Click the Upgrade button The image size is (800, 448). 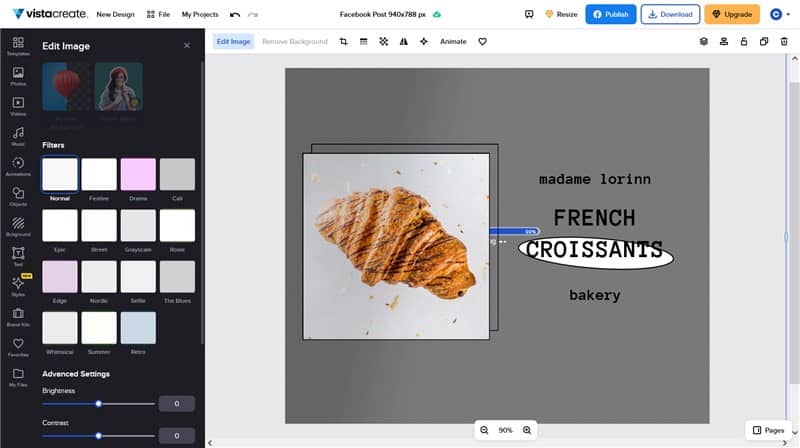[x=732, y=14]
